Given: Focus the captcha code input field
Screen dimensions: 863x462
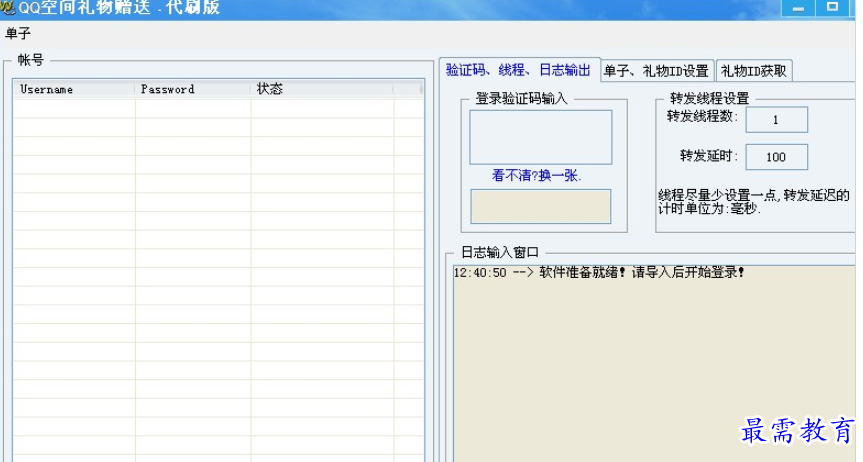Looking at the screenshot, I should coord(540,206).
